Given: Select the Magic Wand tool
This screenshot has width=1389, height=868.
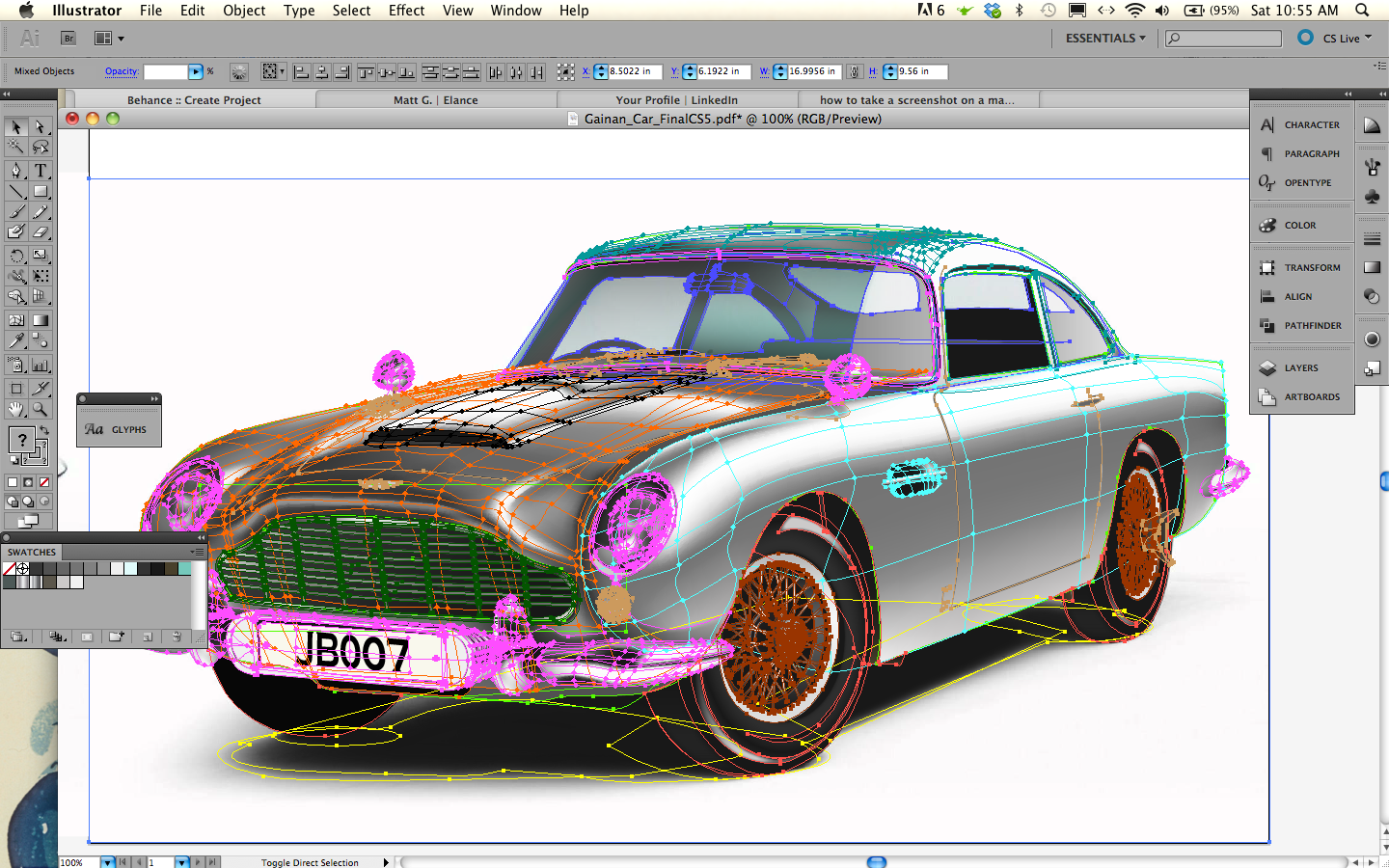Looking at the screenshot, I should click(16, 147).
